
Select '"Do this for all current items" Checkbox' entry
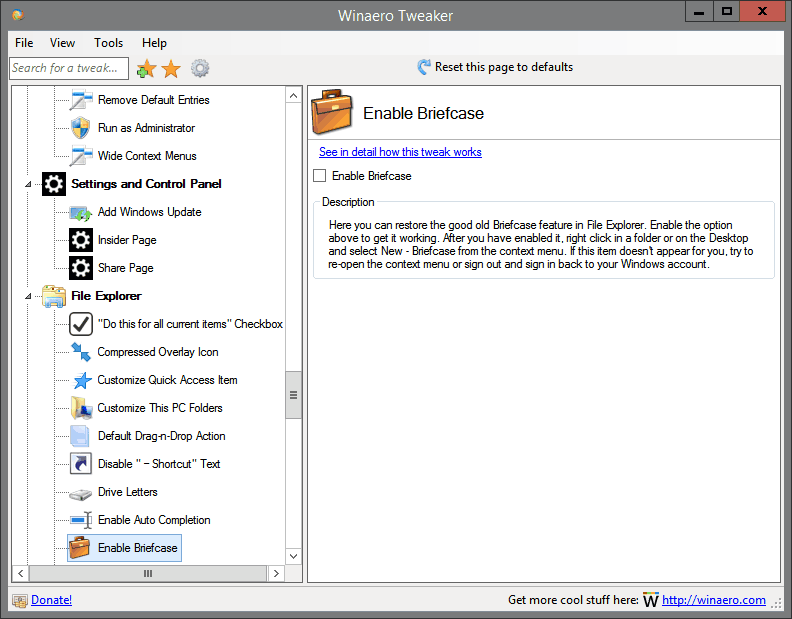point(190,324)
